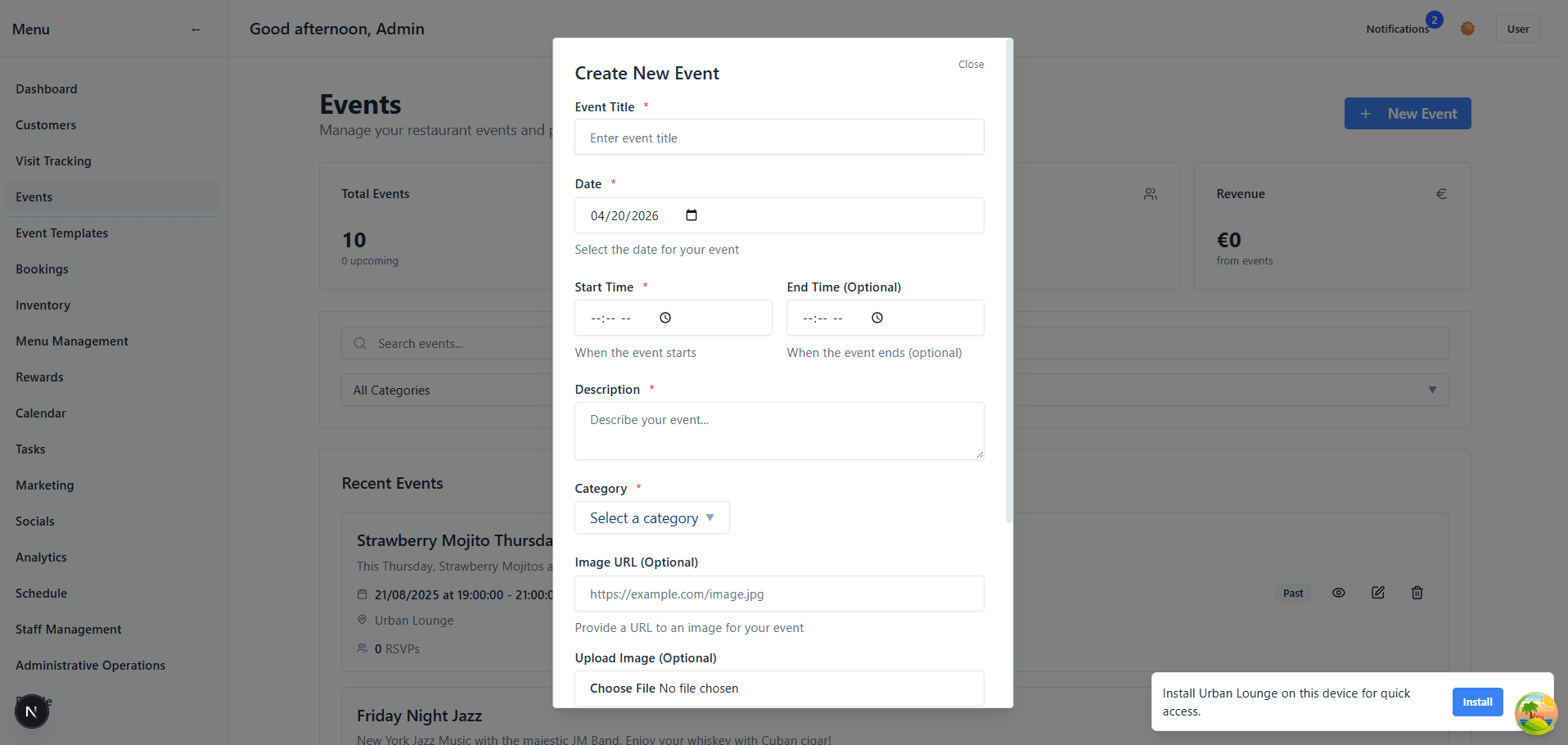Open Analytics in sidebar
1568x745 pixels.
(x=41, y=558)
